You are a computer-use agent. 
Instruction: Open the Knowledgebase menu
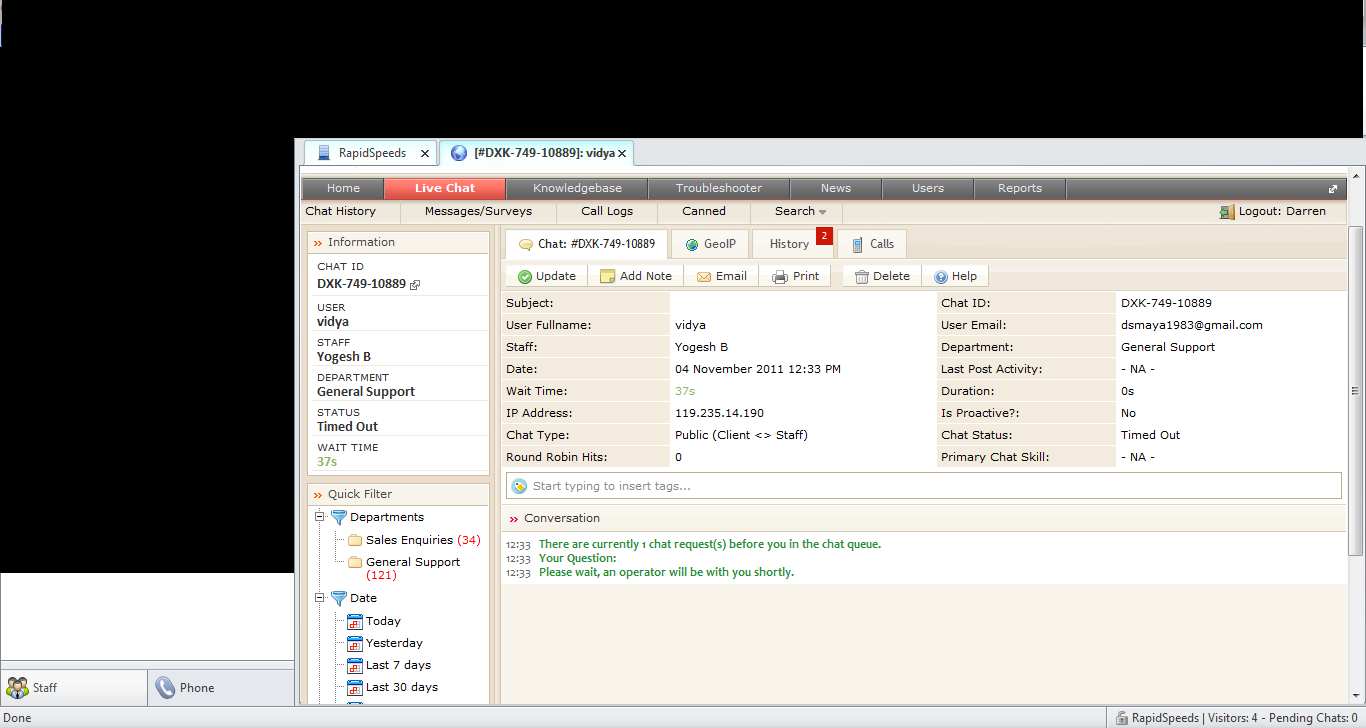(577, 188)
